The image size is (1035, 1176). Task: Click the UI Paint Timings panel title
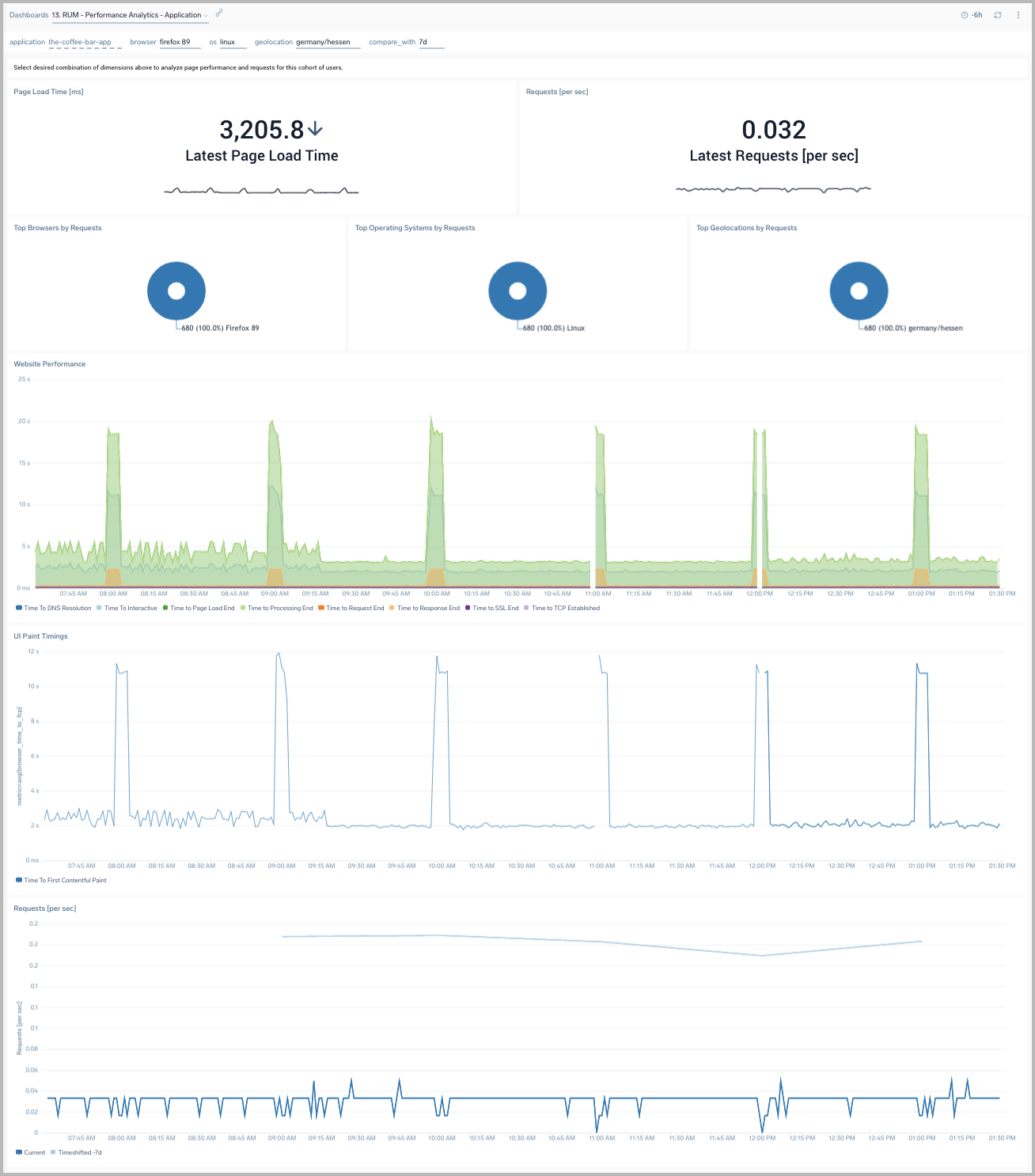[x=40, y=636]
